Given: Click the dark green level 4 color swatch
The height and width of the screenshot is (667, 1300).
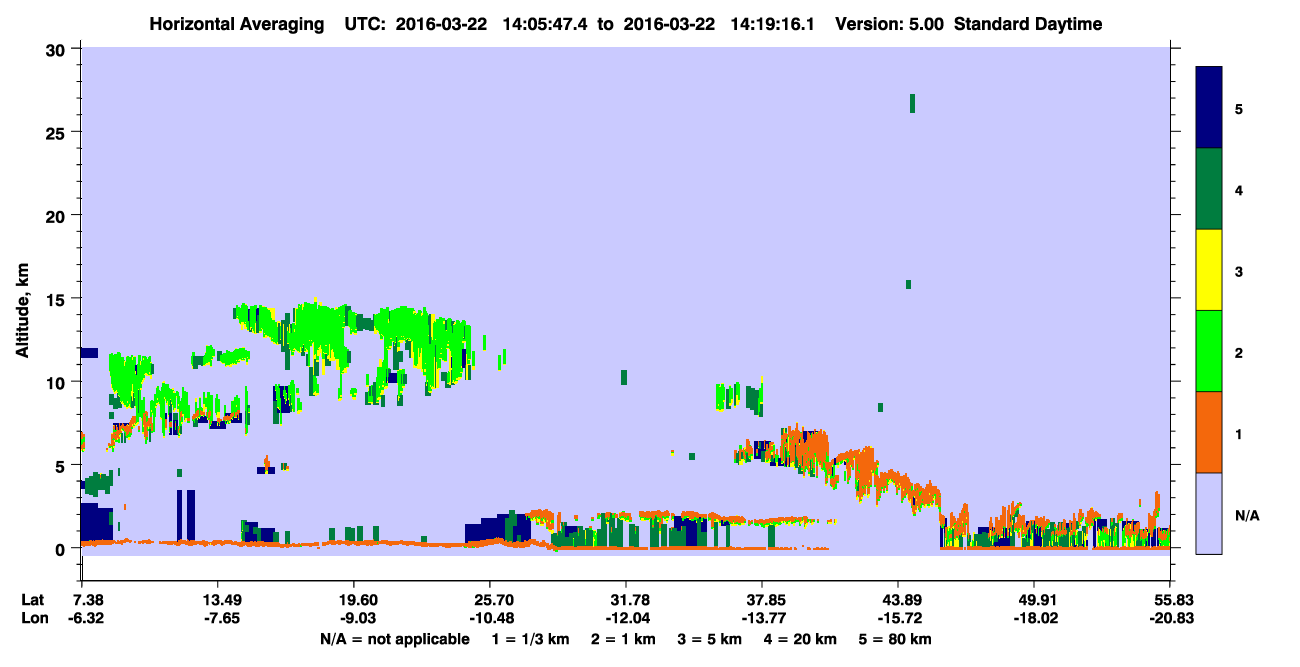Looking at the screenshot, I should tap(1209, 189).
